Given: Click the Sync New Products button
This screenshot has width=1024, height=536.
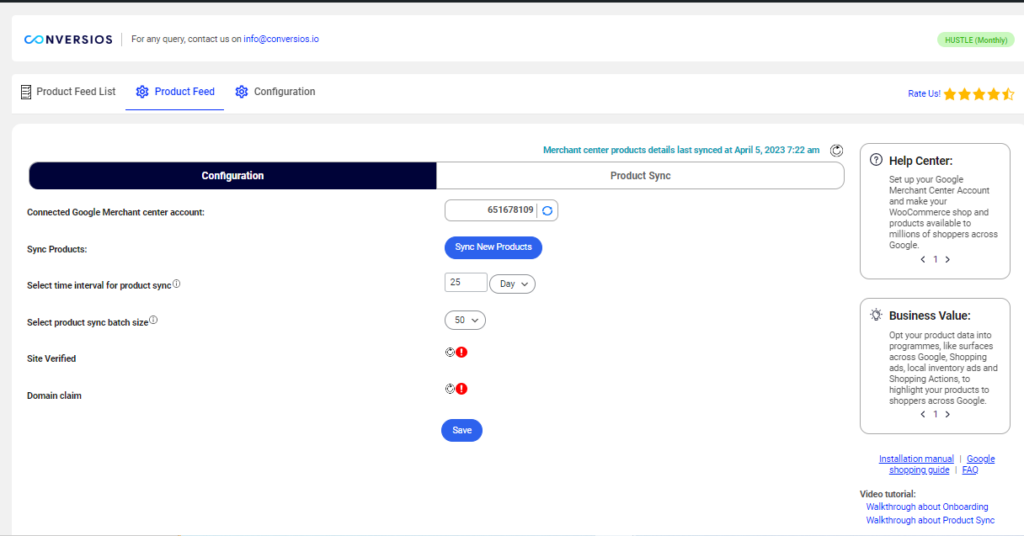Looking at the screenshot, I should 493,247.
